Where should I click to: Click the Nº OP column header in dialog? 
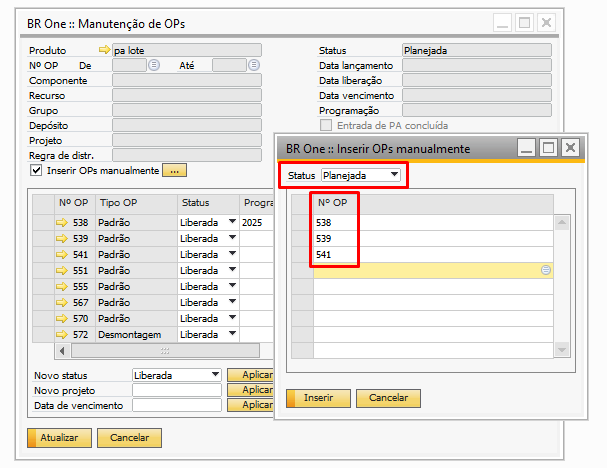pos(332,203)
